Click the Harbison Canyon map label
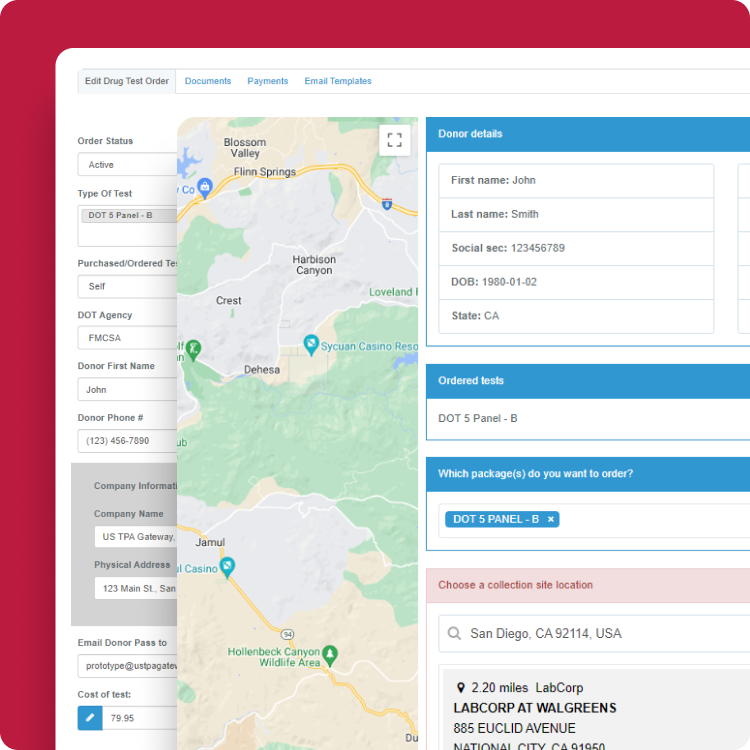Screen dimensions: 750x750 point(314,265)
